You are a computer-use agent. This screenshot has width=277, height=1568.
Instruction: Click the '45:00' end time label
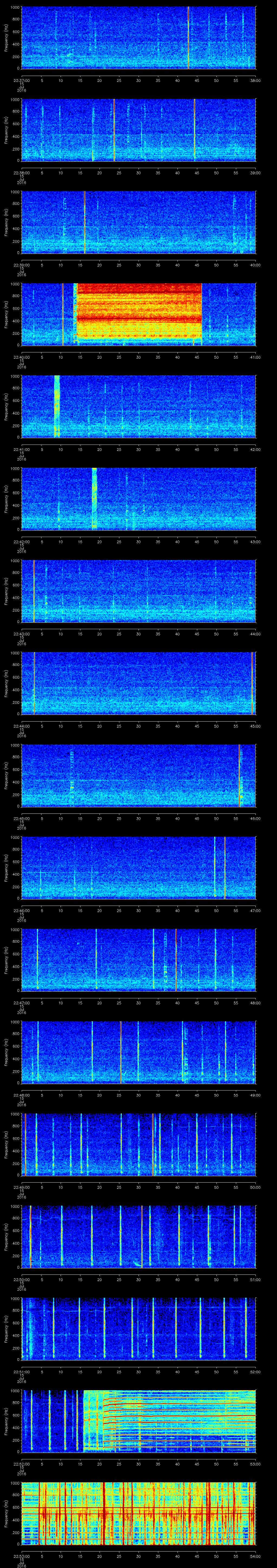click(255, 726)
